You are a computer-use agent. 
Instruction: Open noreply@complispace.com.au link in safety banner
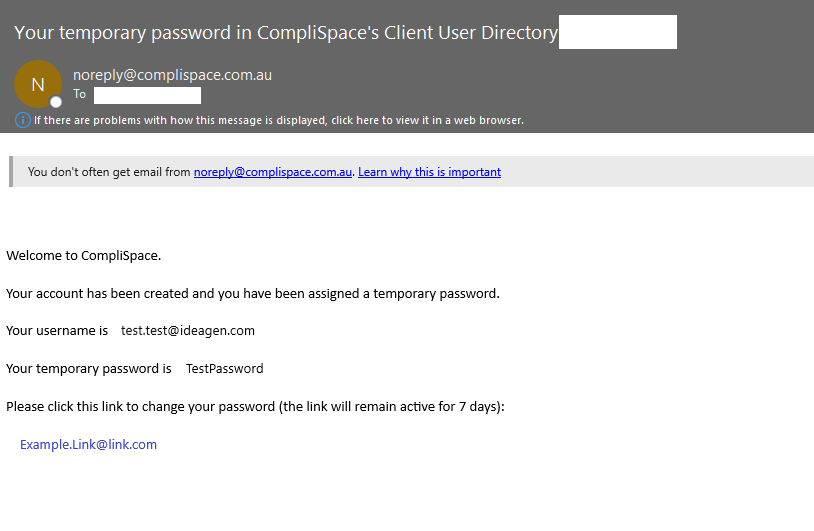click(272, 172)
